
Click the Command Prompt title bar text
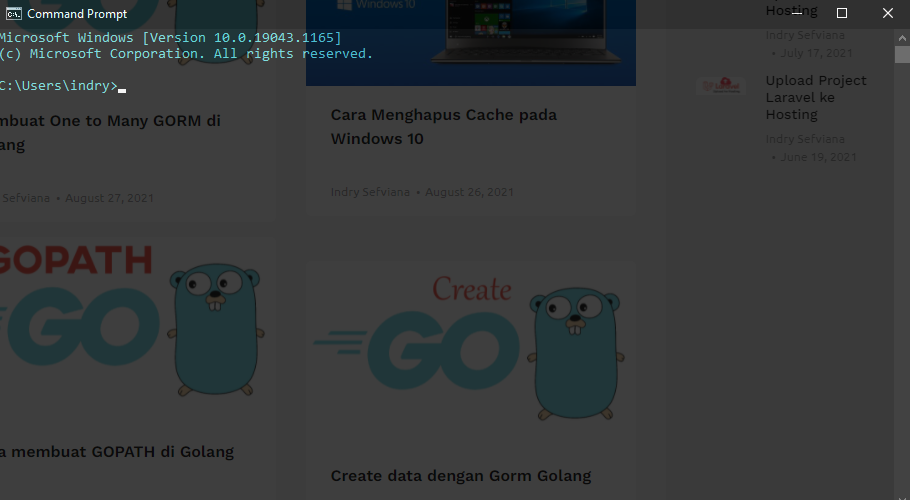(x=77, y=14)
